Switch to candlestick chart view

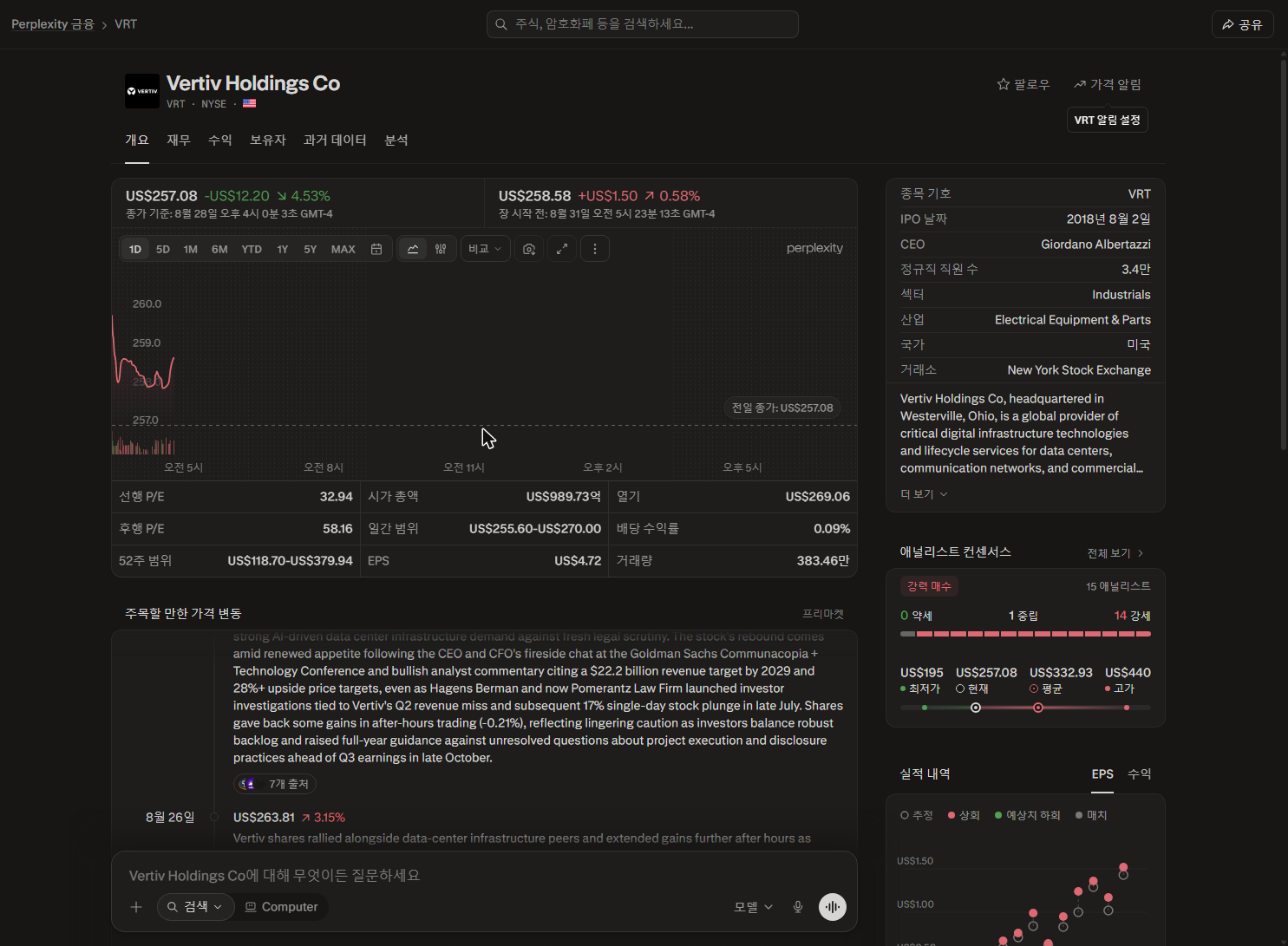point(440,249)
